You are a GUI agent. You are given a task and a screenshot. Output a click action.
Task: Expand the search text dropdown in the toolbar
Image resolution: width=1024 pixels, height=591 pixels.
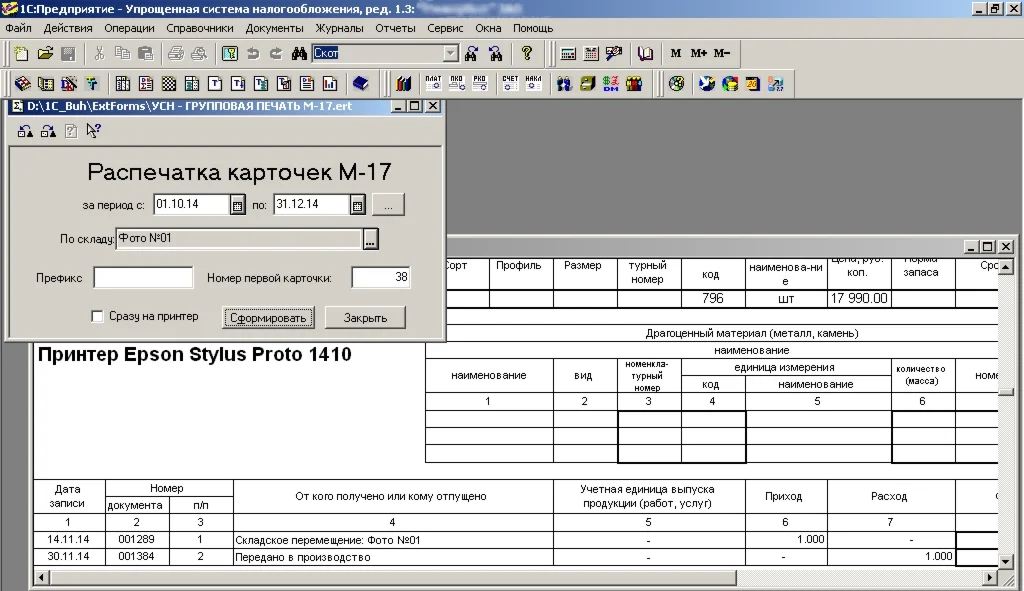coord(450,54)
